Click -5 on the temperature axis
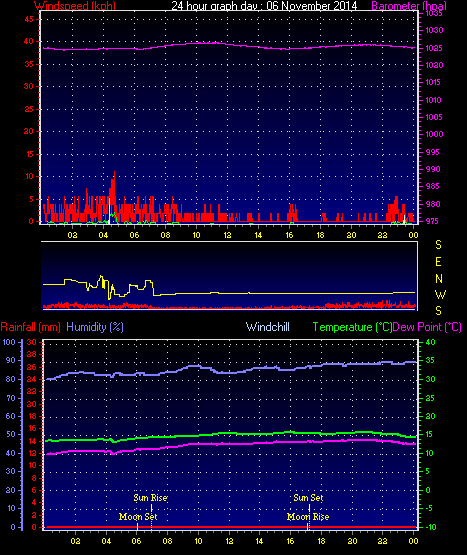This screenshot has width=467, height=555. (429, 508)
